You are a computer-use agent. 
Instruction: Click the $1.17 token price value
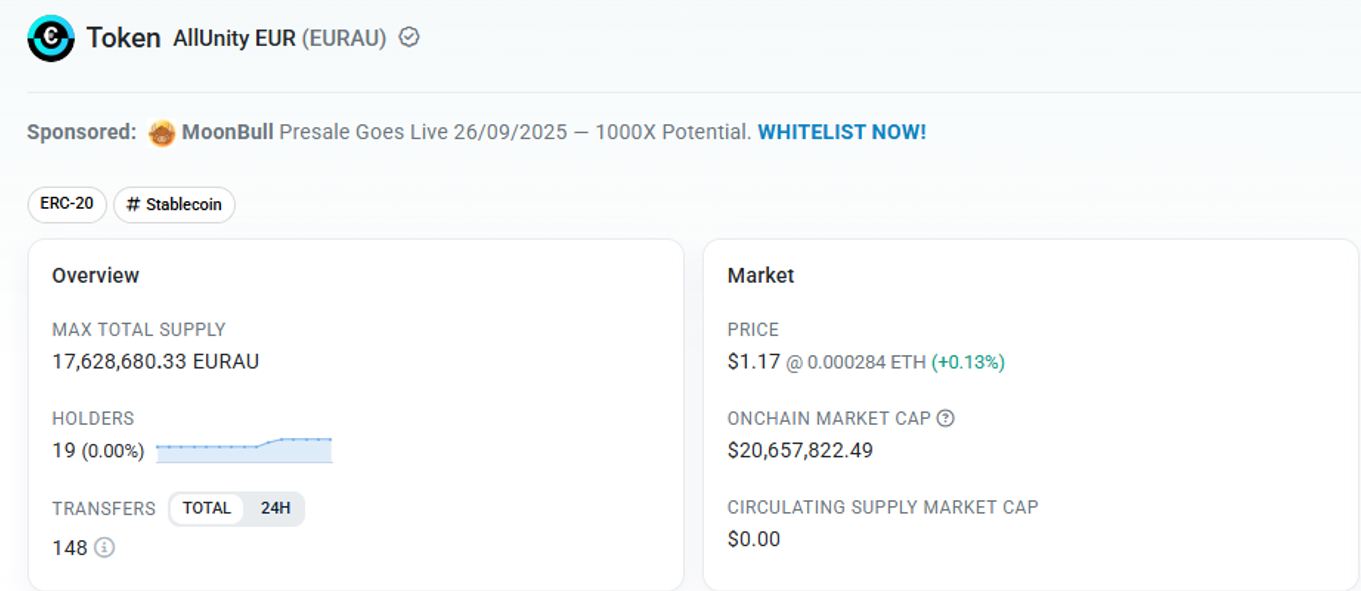753,361
